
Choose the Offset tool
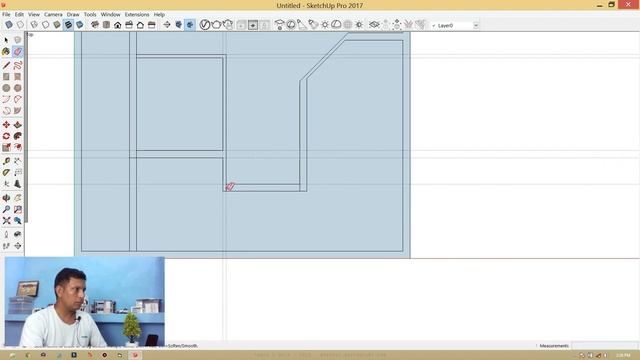(x=18, y=147)
